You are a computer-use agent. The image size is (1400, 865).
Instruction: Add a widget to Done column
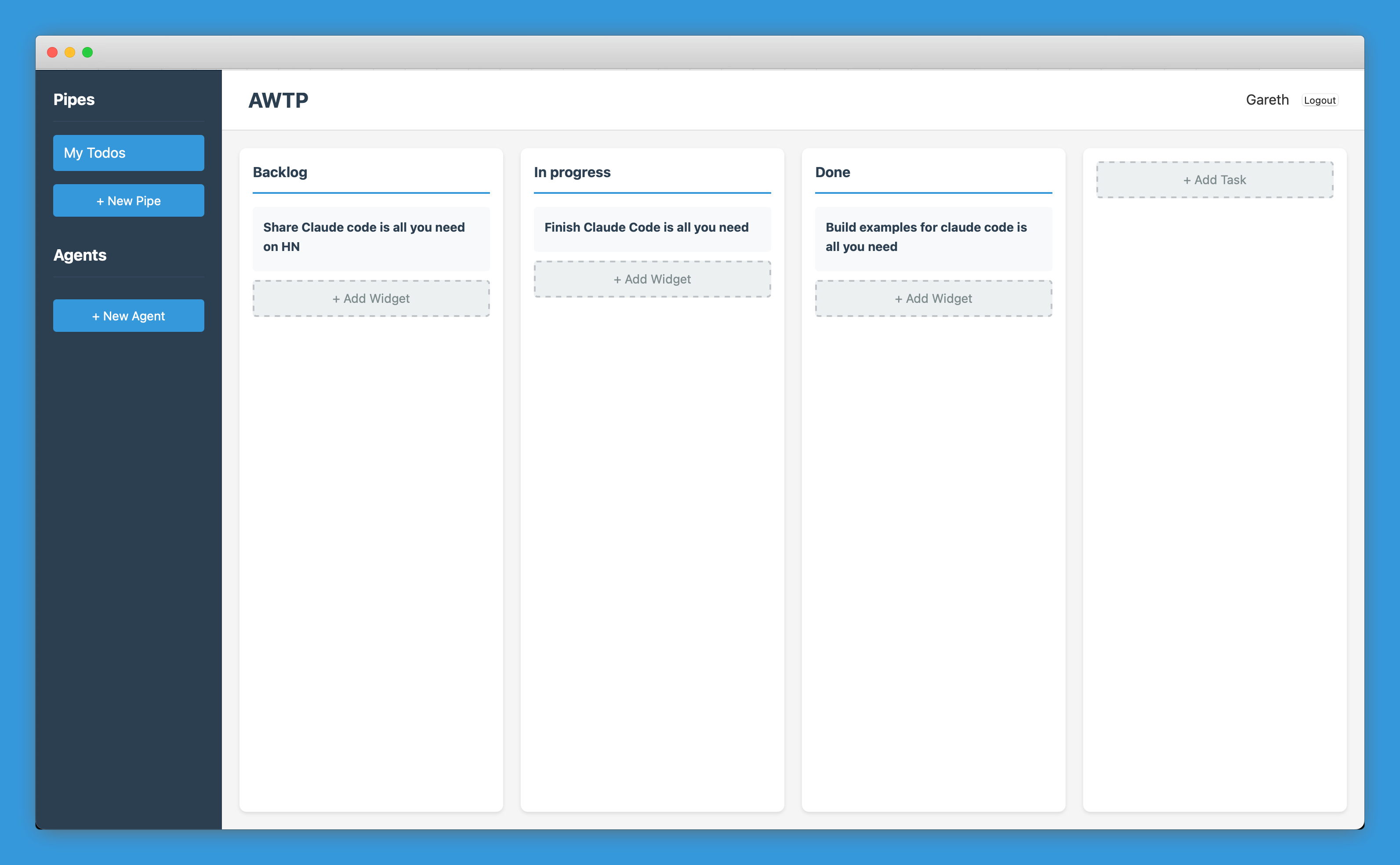coord(933,298)
